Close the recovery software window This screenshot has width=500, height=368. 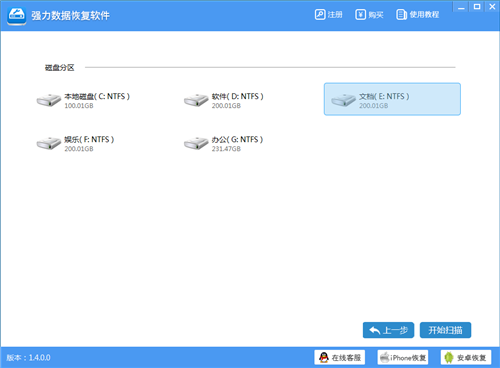coord(492,7)
